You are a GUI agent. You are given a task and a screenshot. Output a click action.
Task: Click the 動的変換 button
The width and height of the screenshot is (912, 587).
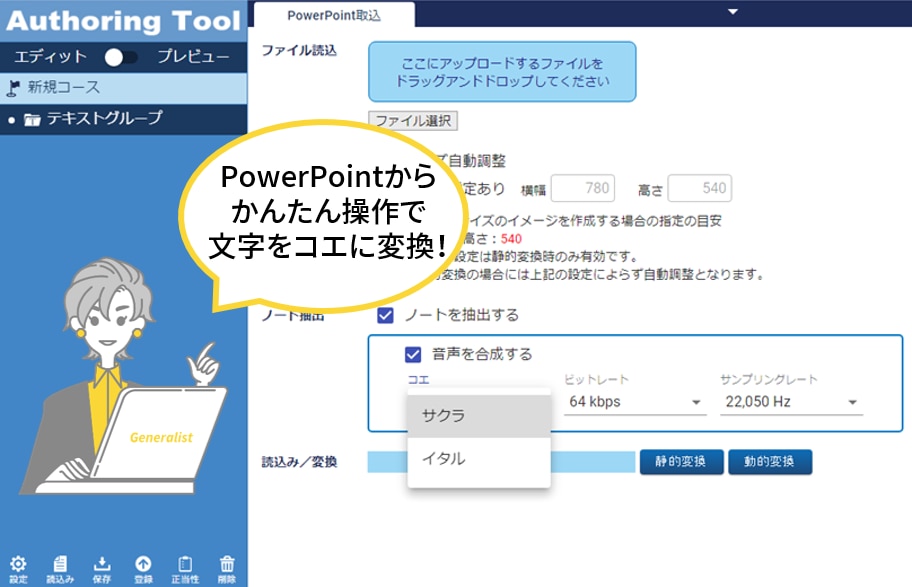coord(770,462)
